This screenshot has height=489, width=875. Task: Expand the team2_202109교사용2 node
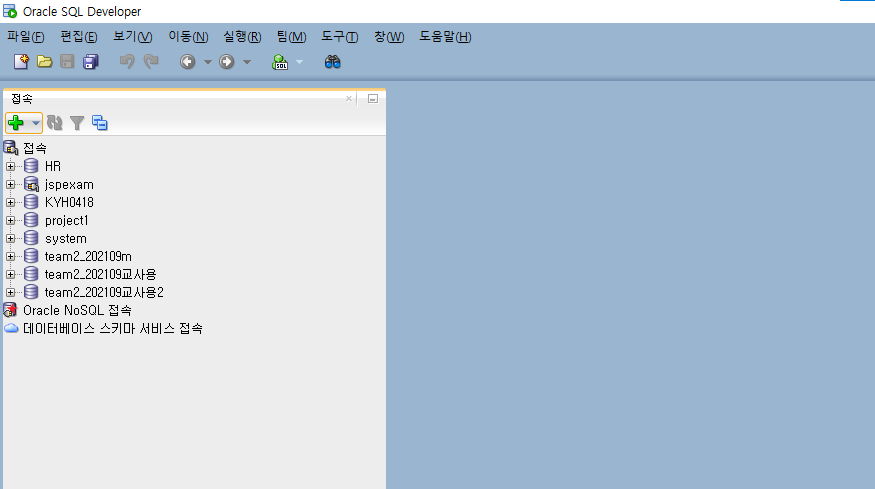(x=11, y=293)
